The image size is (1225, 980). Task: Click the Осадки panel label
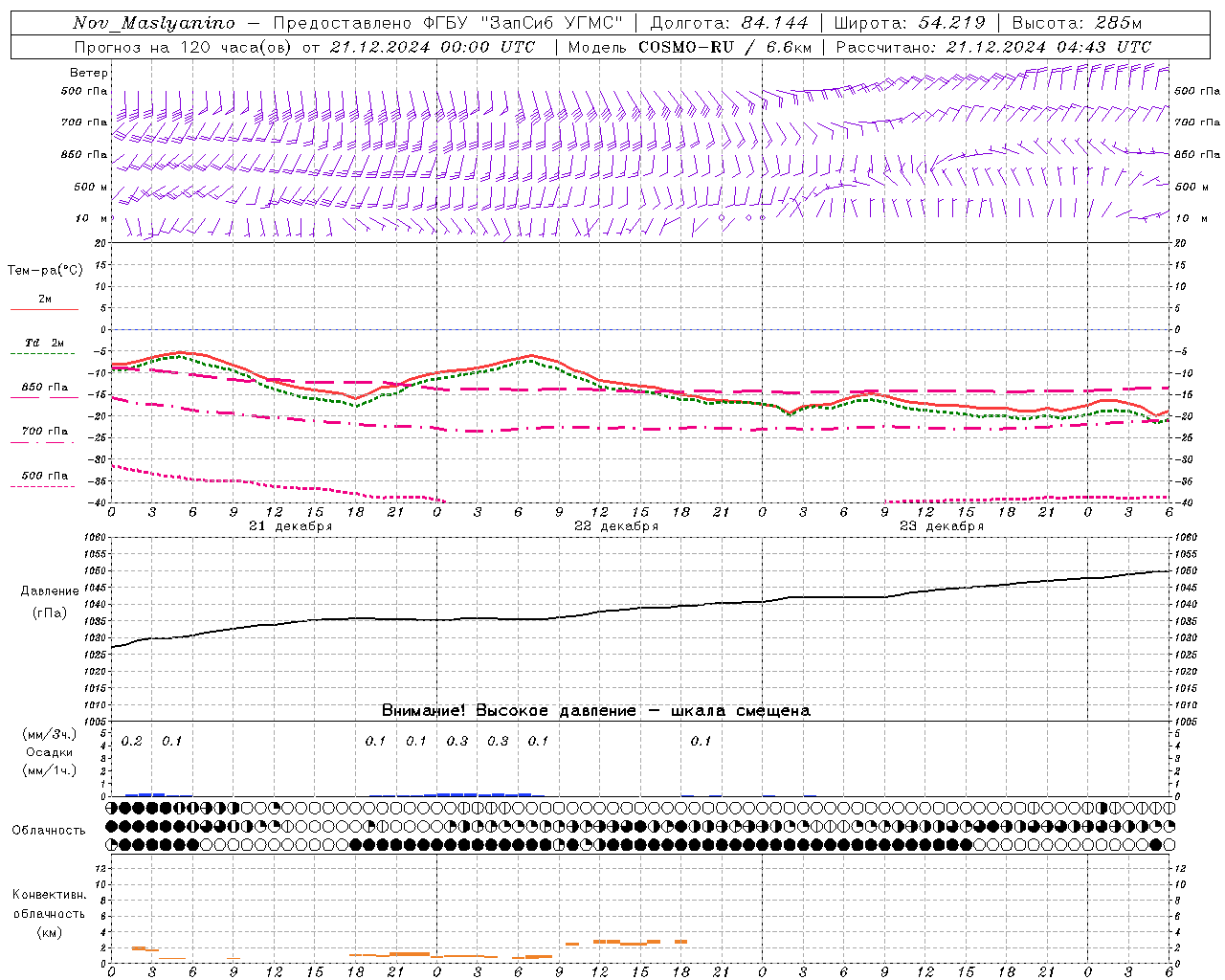tap(49, 752)
